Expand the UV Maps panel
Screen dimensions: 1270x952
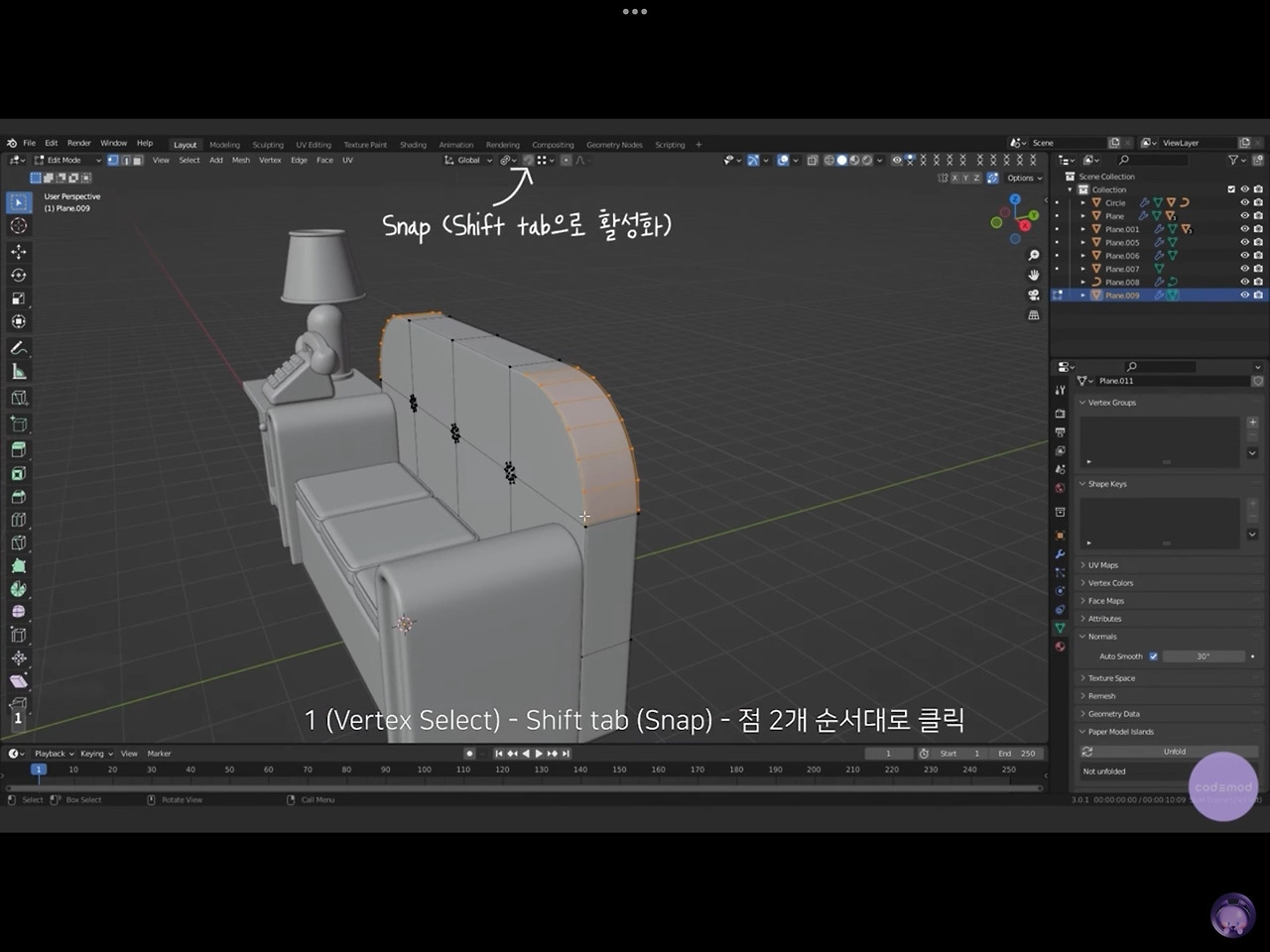[x=1102, y=565]
